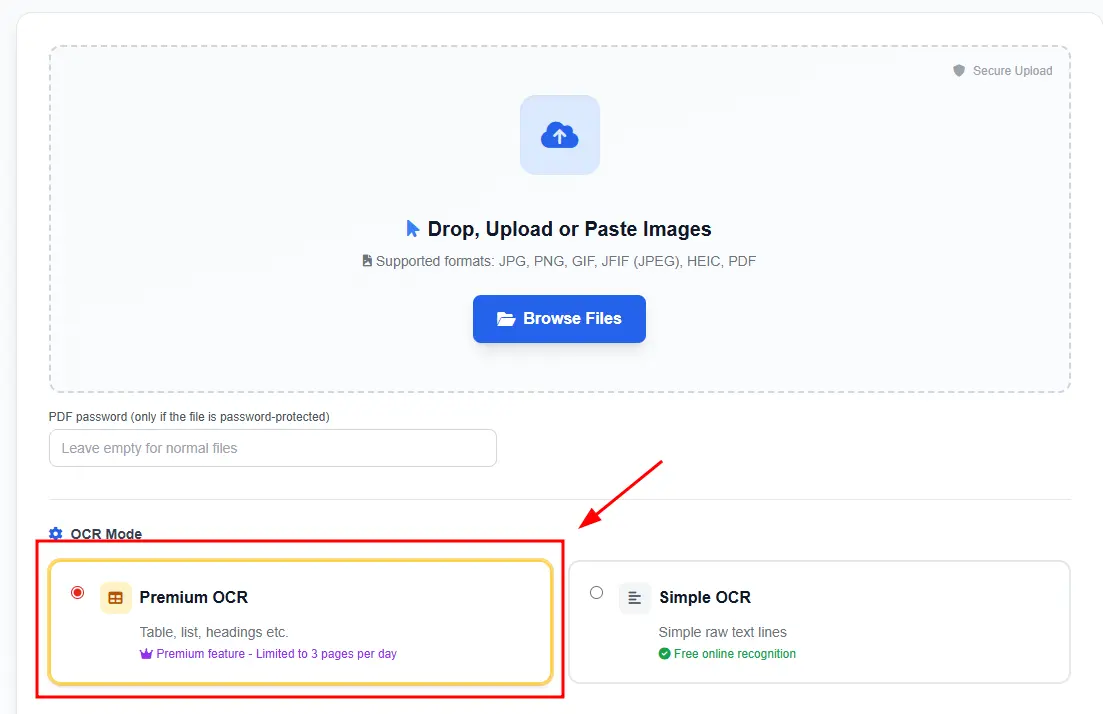The width and height of the screenshot is (1103, 714).
Task: Click the orange table icon for Premium OCR
Action: coord(116,598)
